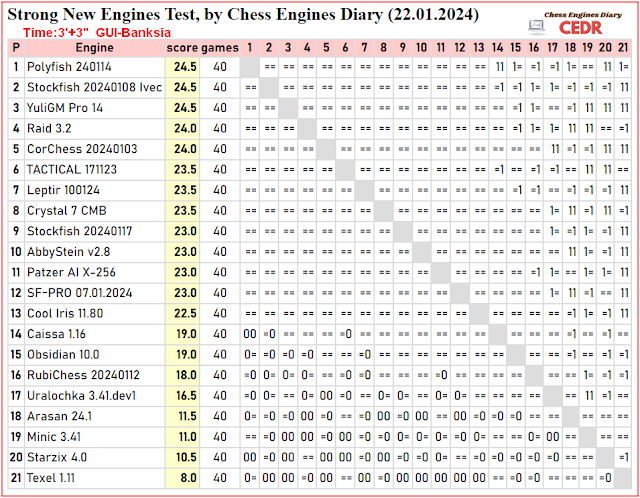Click the 'score' column header

click(x=182, y=48)
